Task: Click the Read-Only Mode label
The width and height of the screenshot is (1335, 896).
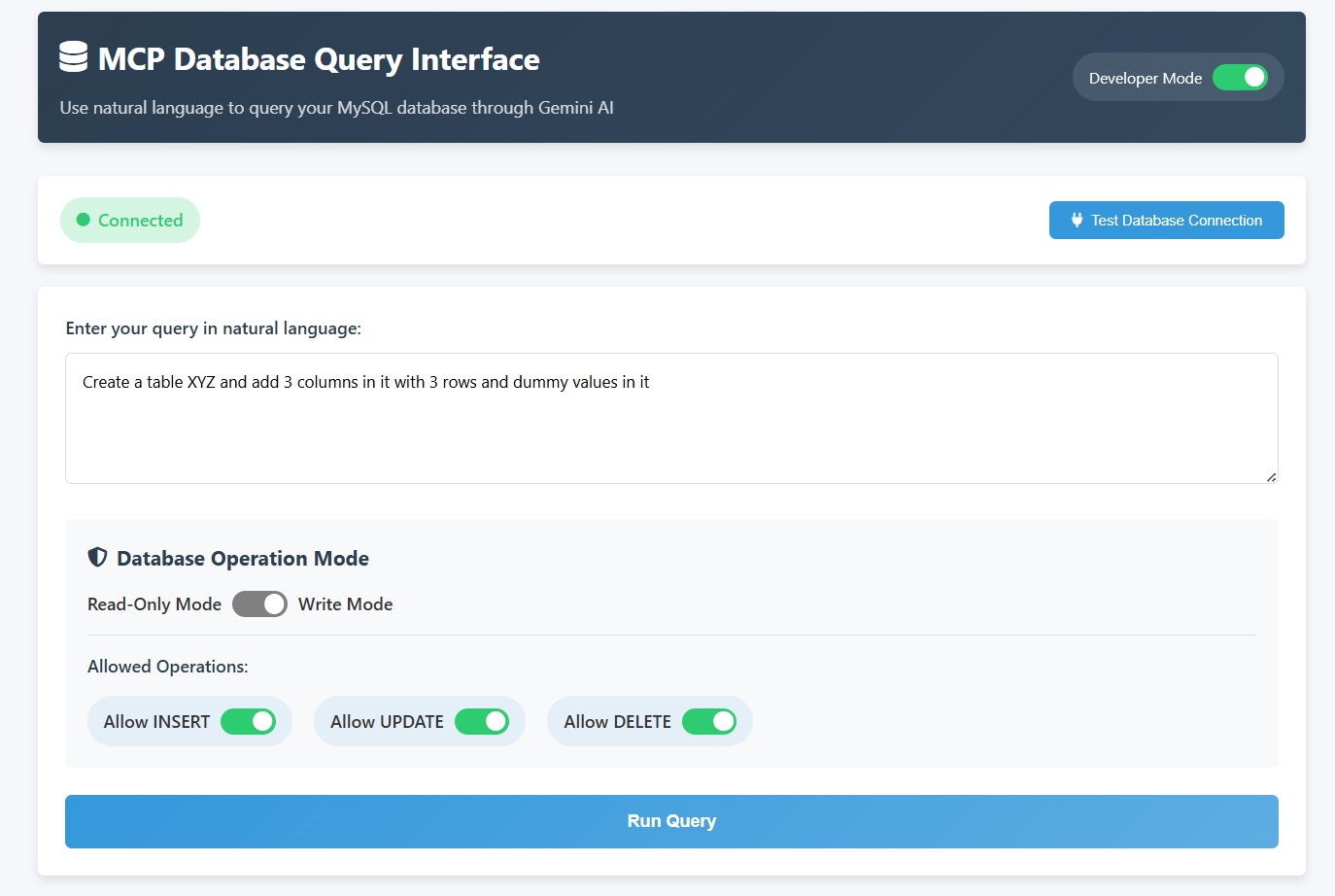Action: 154,603
